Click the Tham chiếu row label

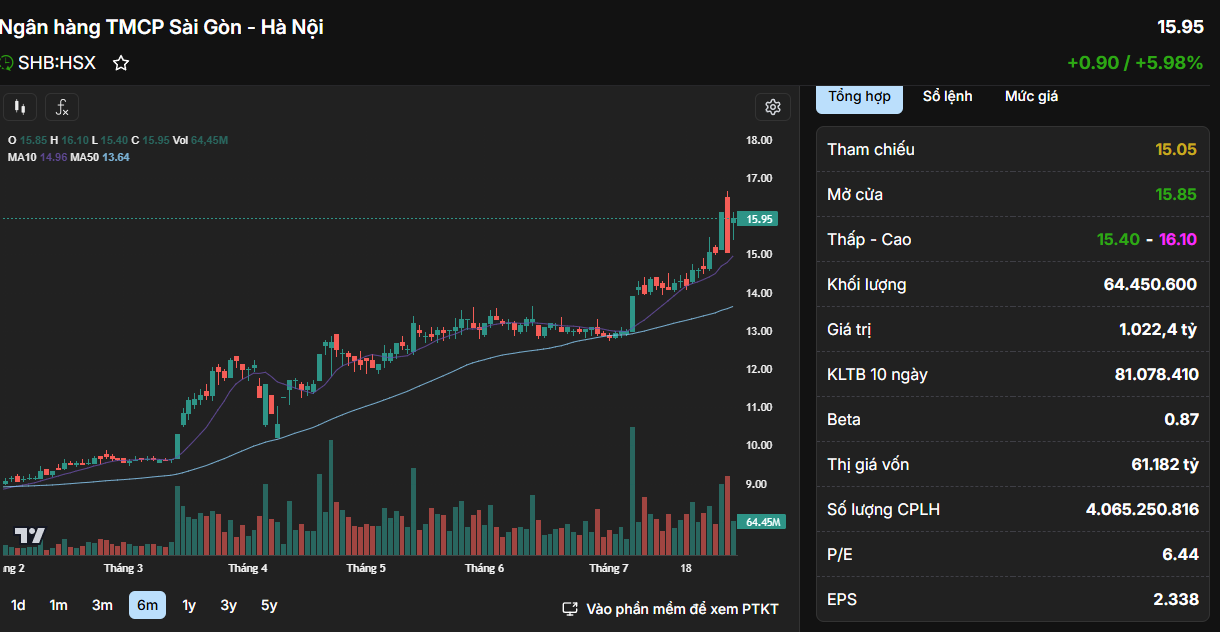tap(870, 150)
